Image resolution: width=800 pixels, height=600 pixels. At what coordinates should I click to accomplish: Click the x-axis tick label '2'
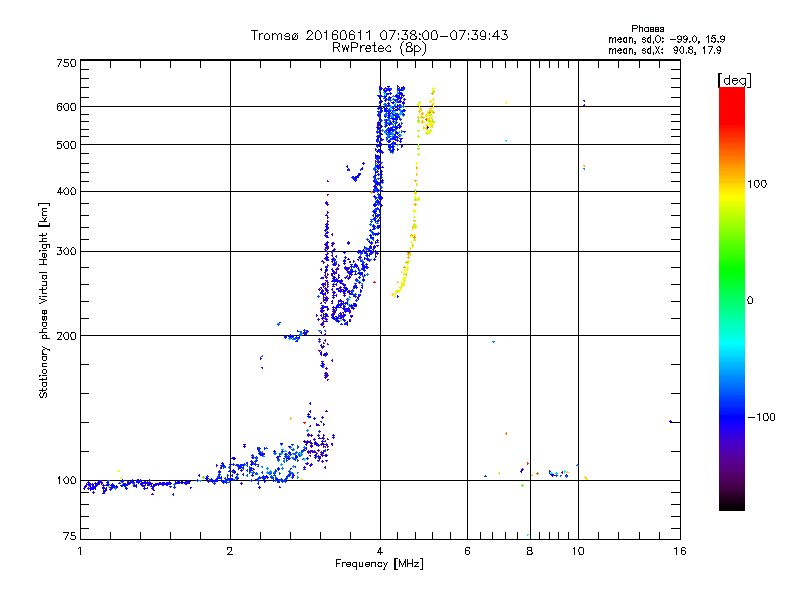coord(230,551)
